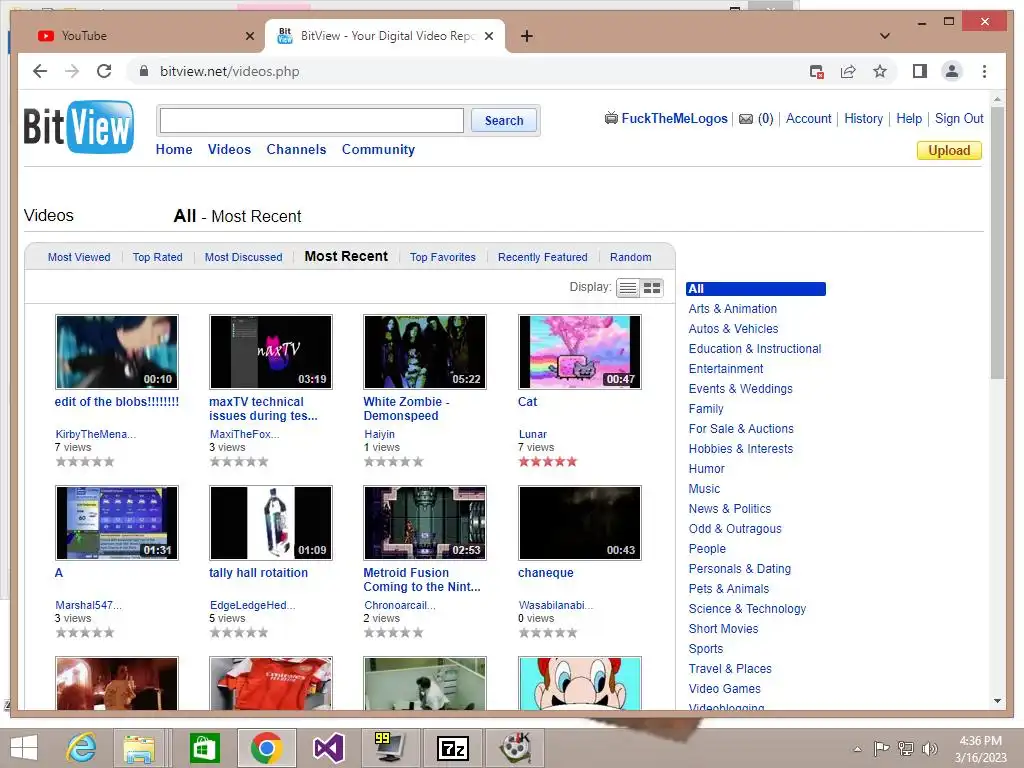The height and width of the screenshot is (768, 1024).
Task: Open the edit of the blobs thumbnail
Action: (x=117, y=352)
